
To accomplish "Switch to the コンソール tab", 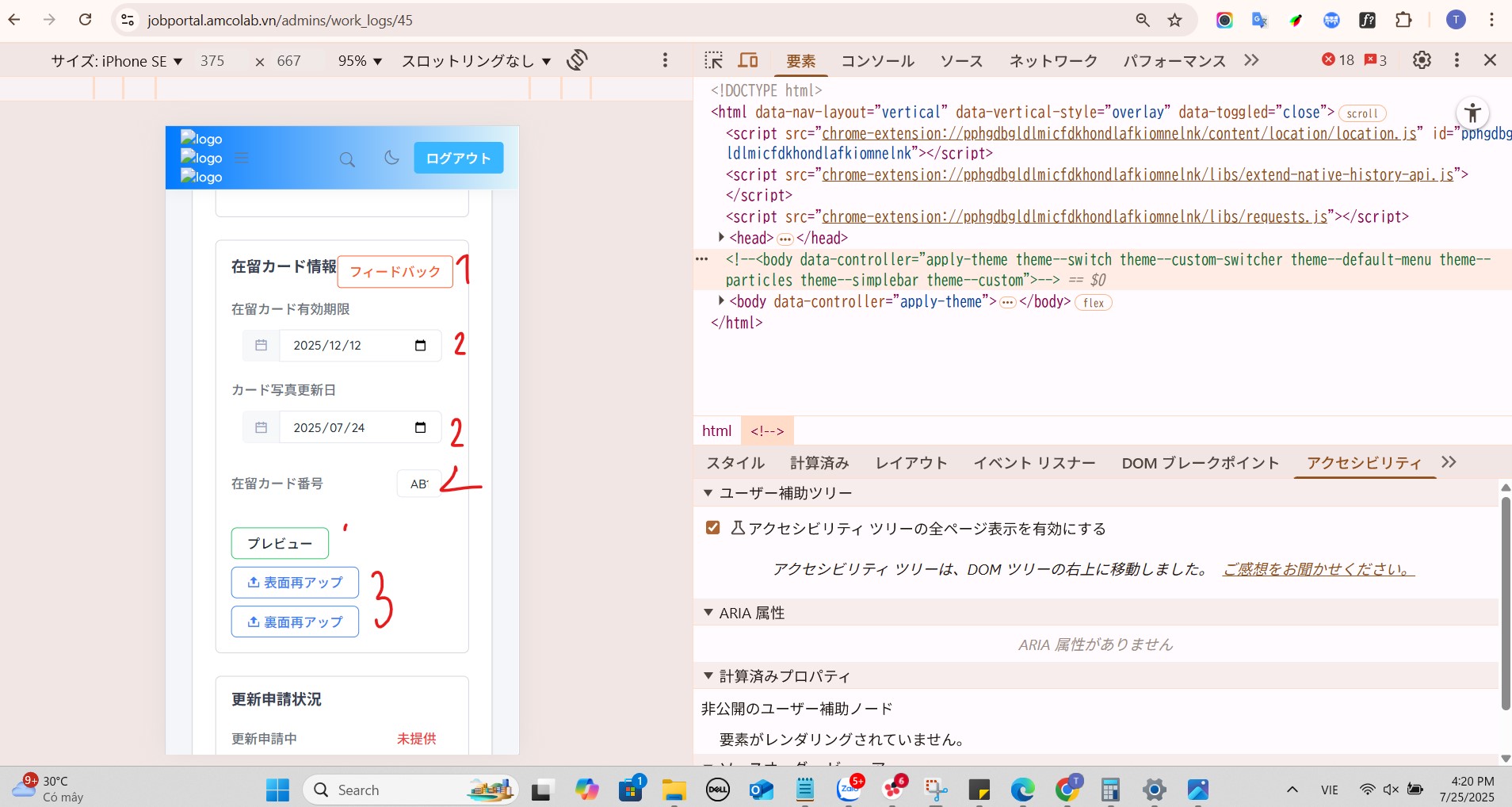I will tap(877, 61).
